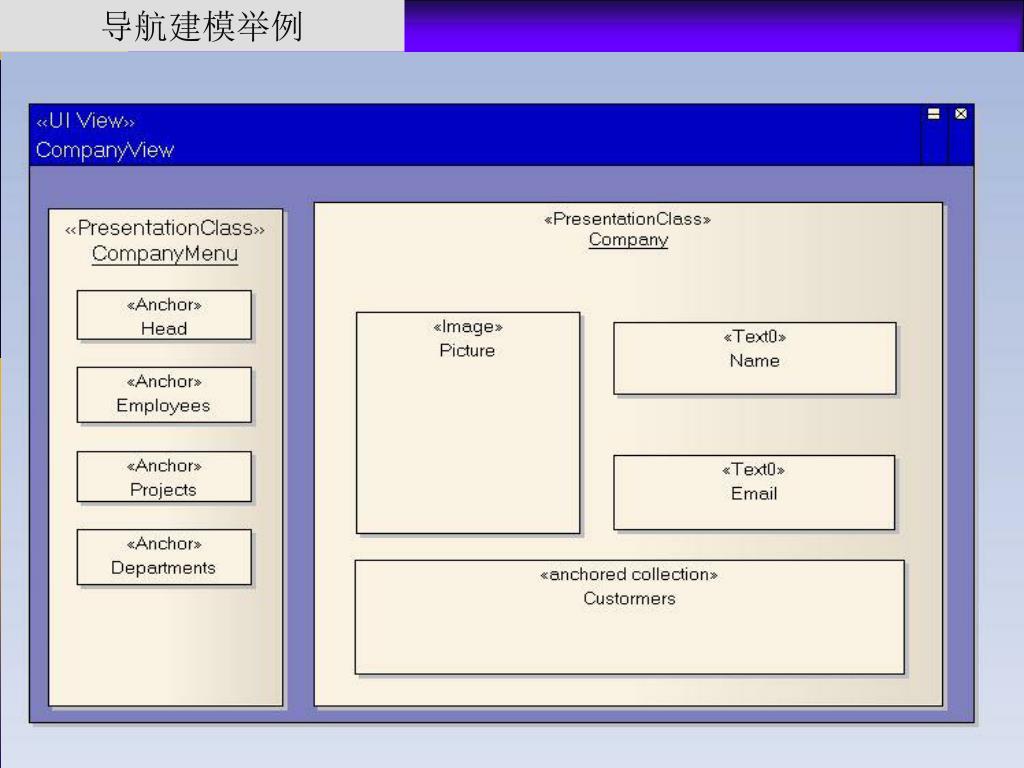Click the CompanyView title text
Screen dimensions: 1024x768
[104, 150]
